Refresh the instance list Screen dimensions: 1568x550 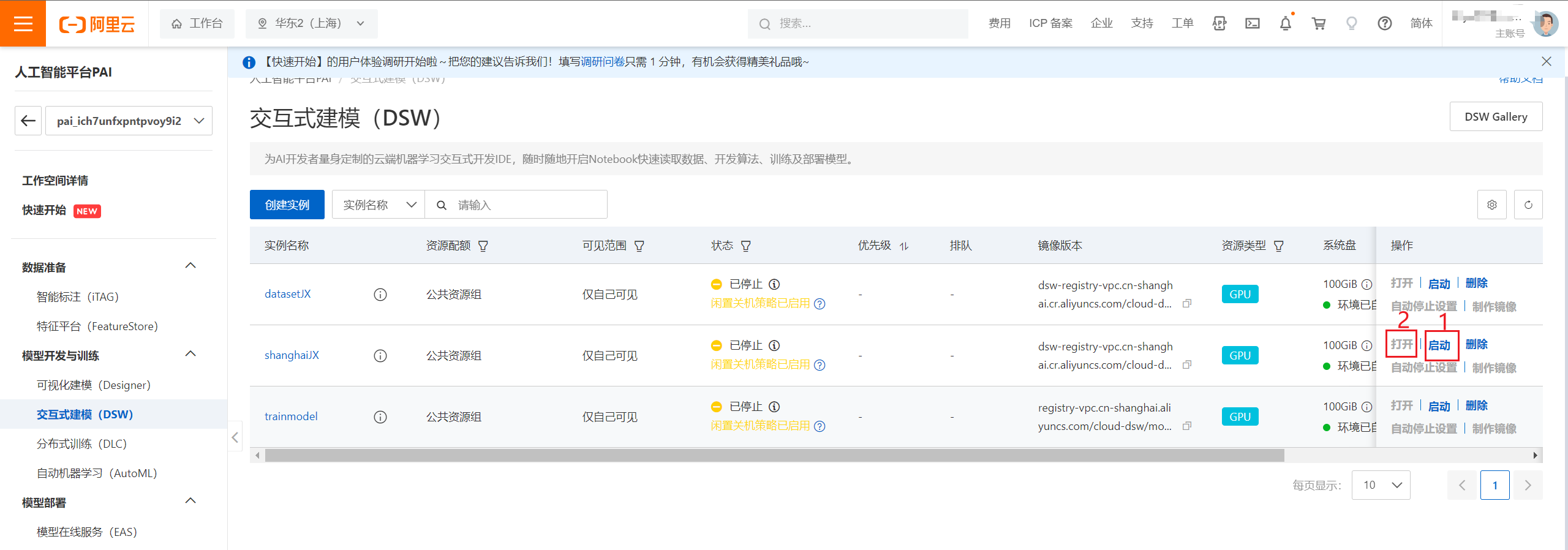pyautogui.click(x=1528, y=205)
